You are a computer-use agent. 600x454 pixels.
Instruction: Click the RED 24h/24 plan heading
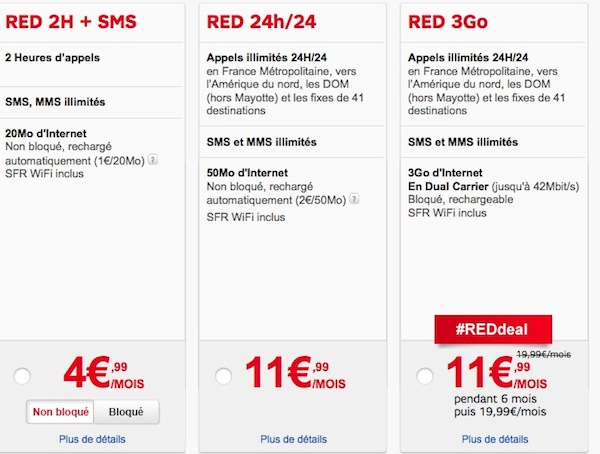pyautogui.click(x=261, y=21)
